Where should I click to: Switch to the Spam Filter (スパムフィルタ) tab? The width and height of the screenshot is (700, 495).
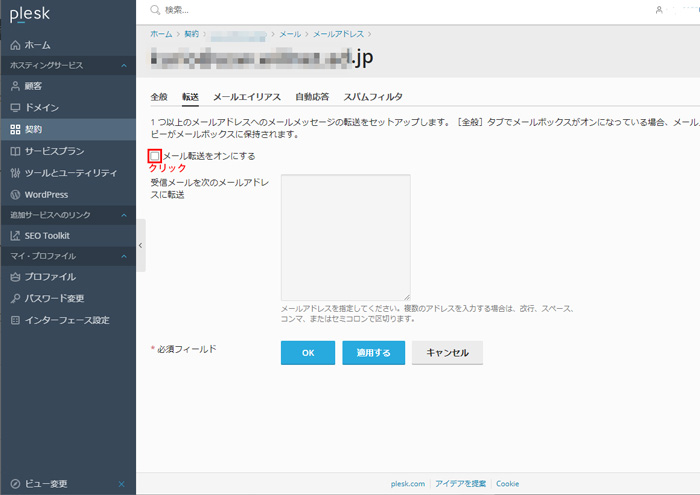(373, 97)
